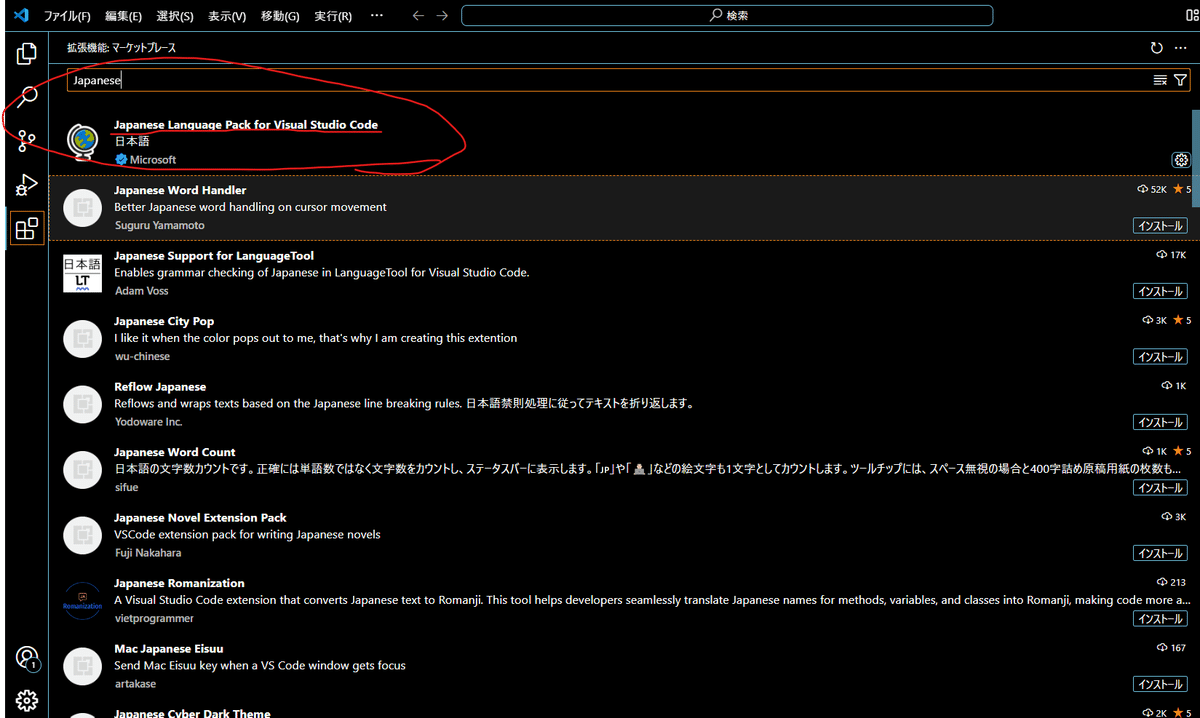Select the Japanese Cyber Dark Theme title
Viewport: 1200px width, 718px height.
pyautogui.click(x=192, y=713)
